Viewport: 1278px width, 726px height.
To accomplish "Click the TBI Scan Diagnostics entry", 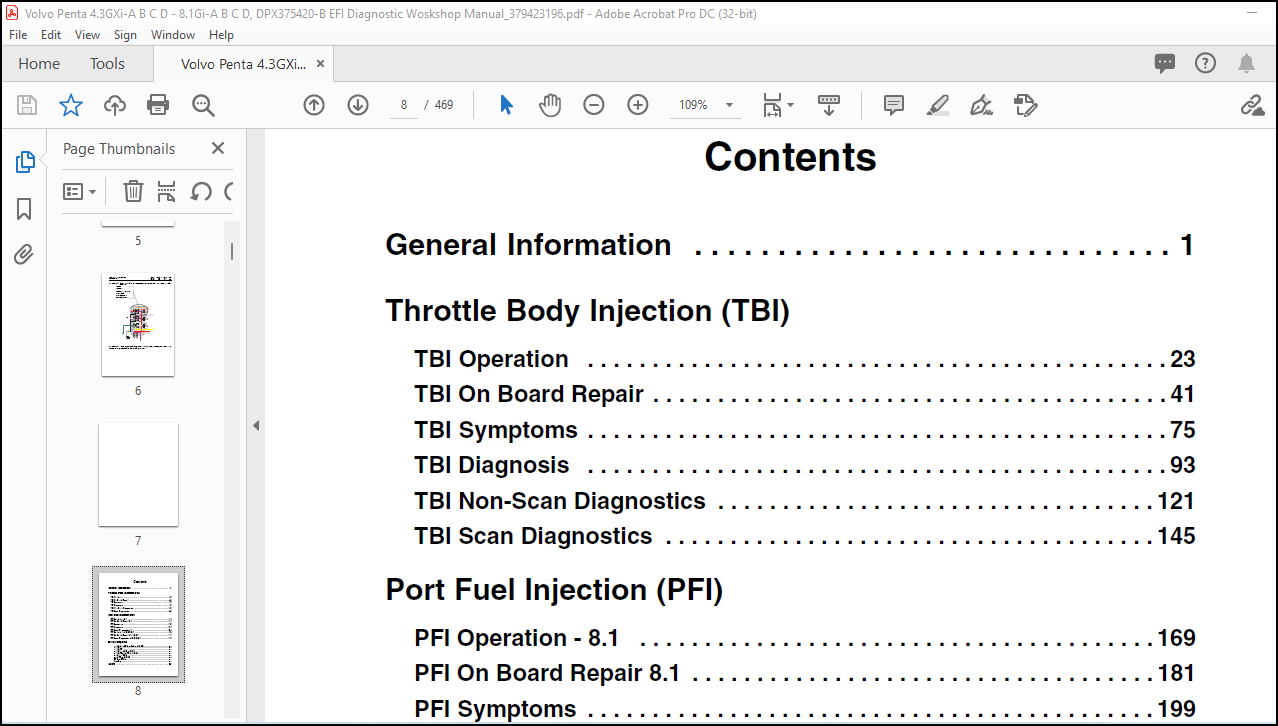I will (804, 536).
